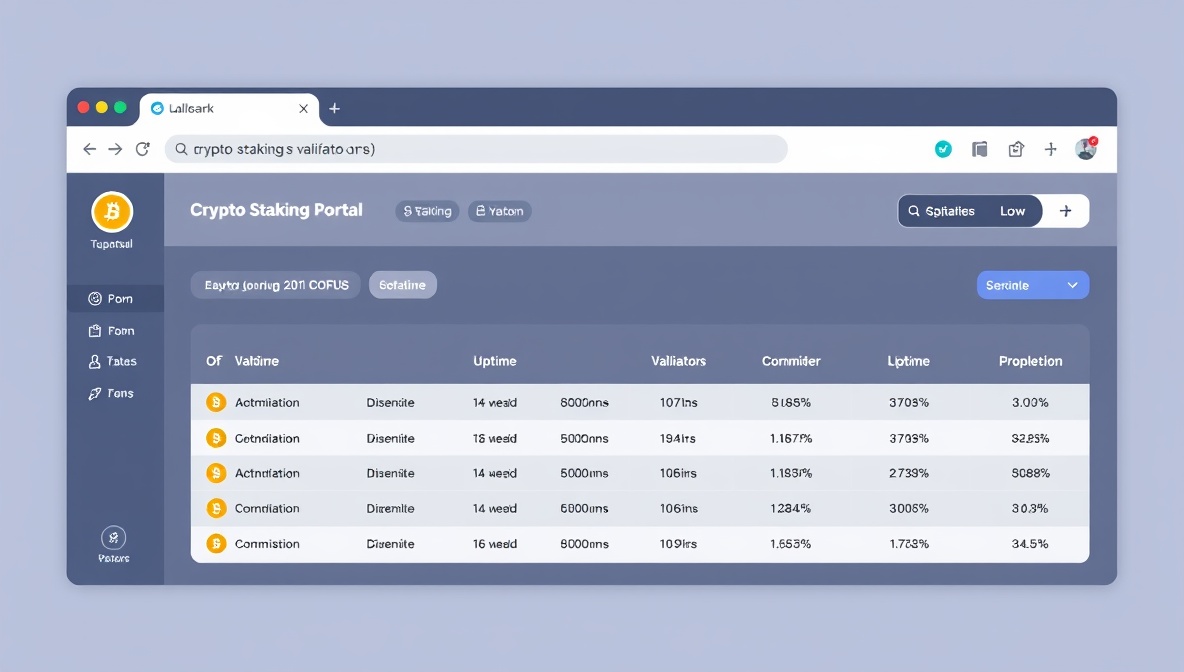Open the bookmarks icon in browser toolbar
Image resolution: width=1184 pixels, height=672 pixels.
point(979,149)
